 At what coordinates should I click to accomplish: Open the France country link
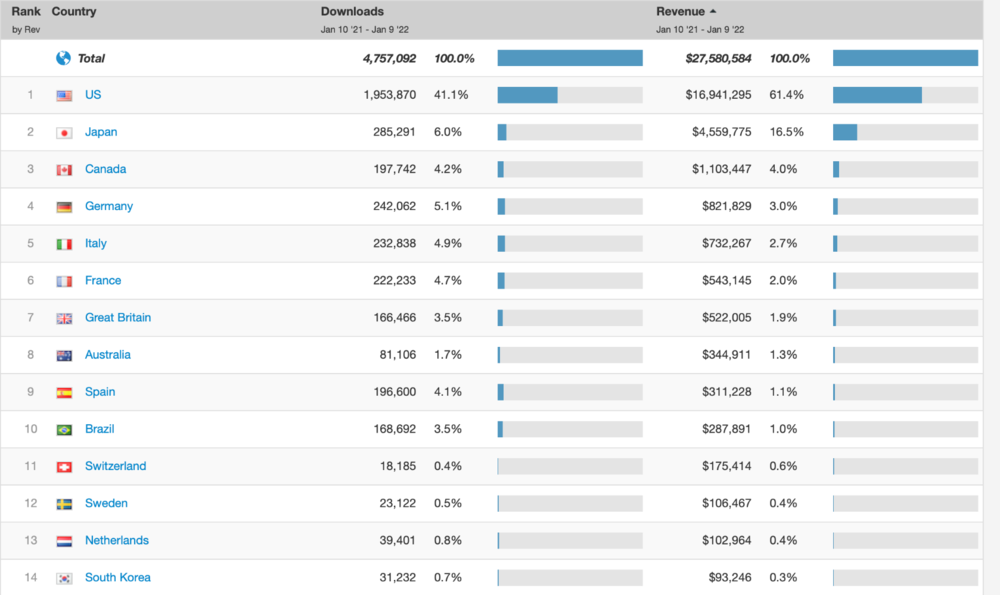coord(103,280)
